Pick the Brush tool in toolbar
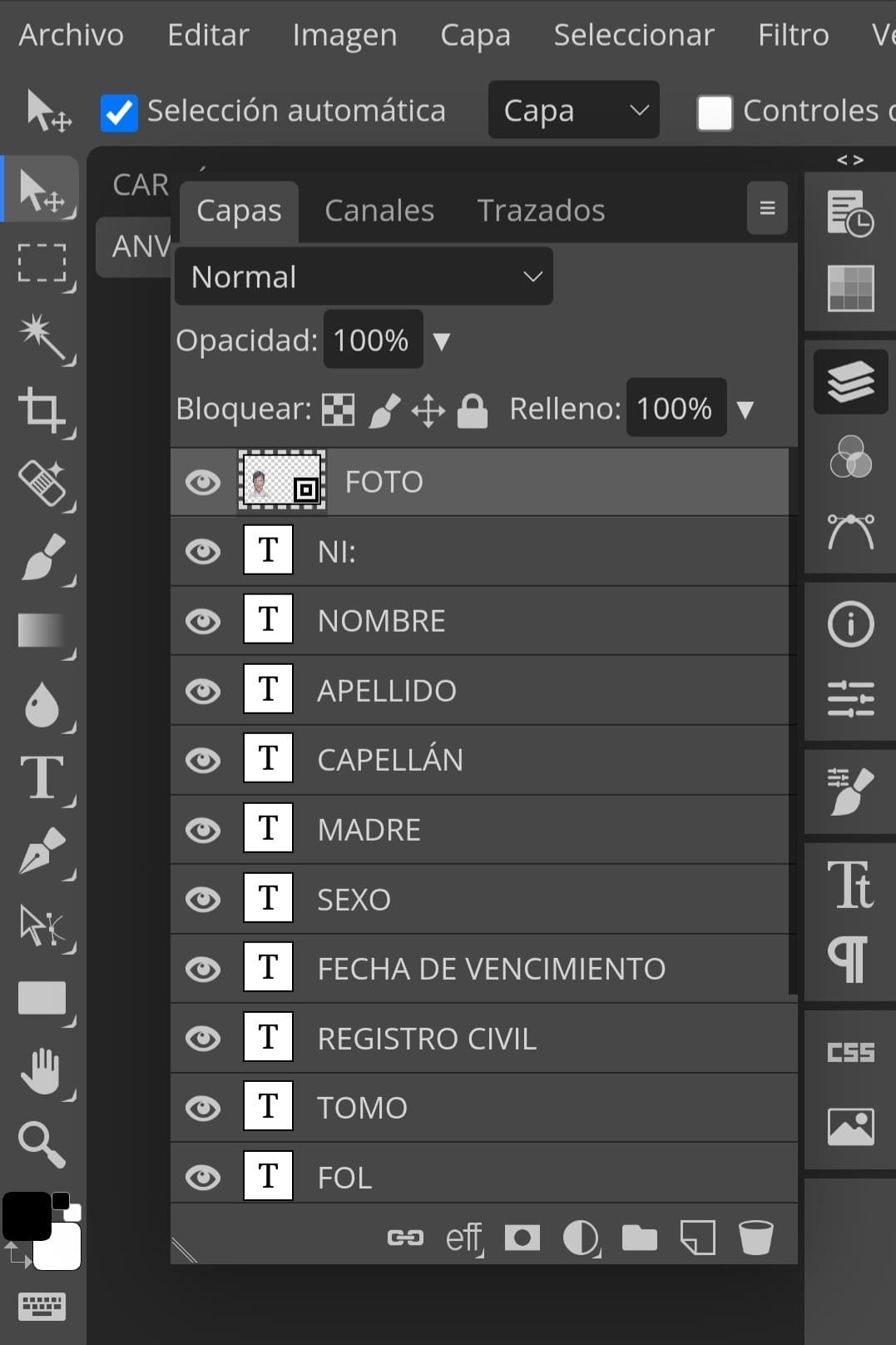The image size is (896, 1345). click(42, 556)
